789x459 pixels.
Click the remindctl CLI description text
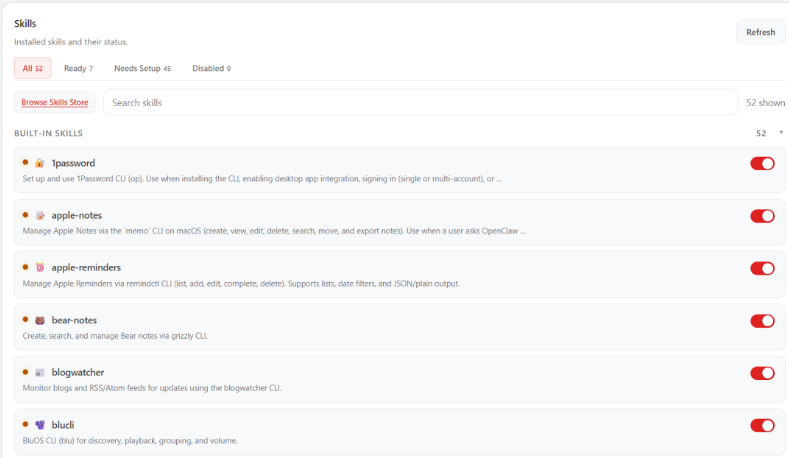(x=241, y=284)
